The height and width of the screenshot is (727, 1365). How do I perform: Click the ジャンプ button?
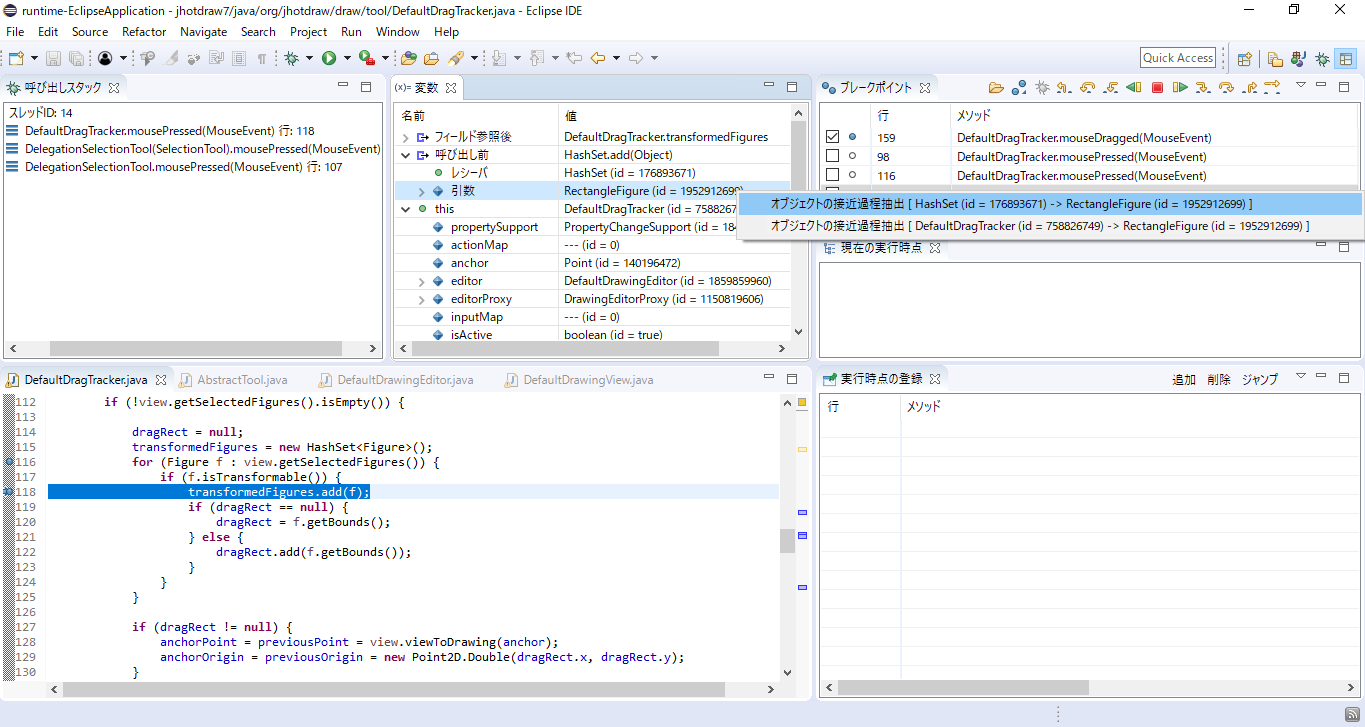pyautogui.click(x=1260, y=380)
